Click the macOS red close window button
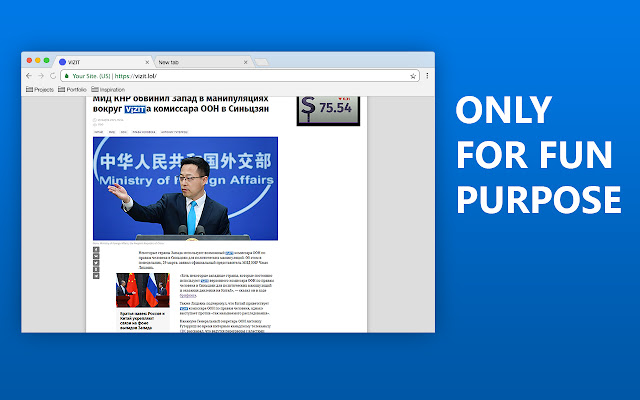Image resolution: width=640 pixels, height=400 pixels. (29, 60)
